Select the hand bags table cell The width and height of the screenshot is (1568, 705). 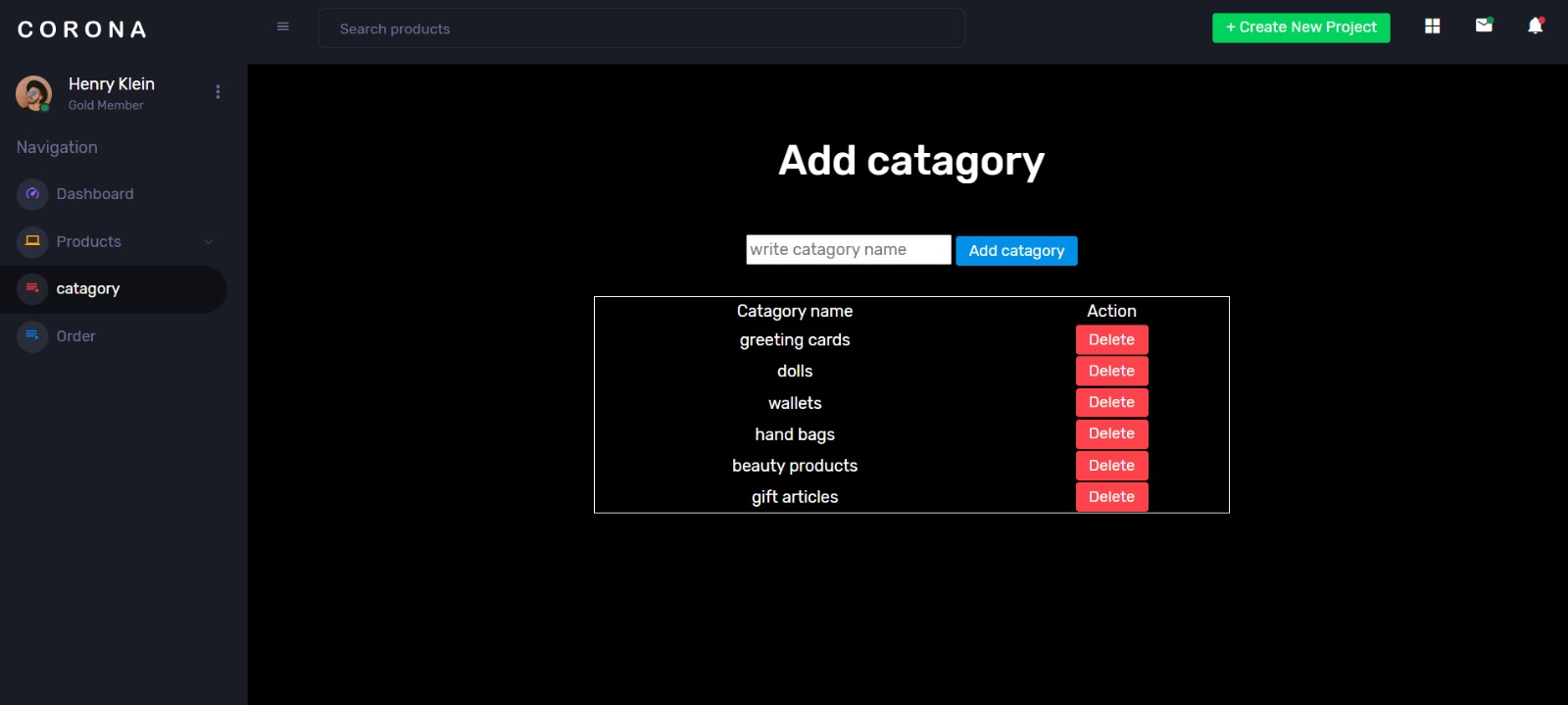coord(795,434)
